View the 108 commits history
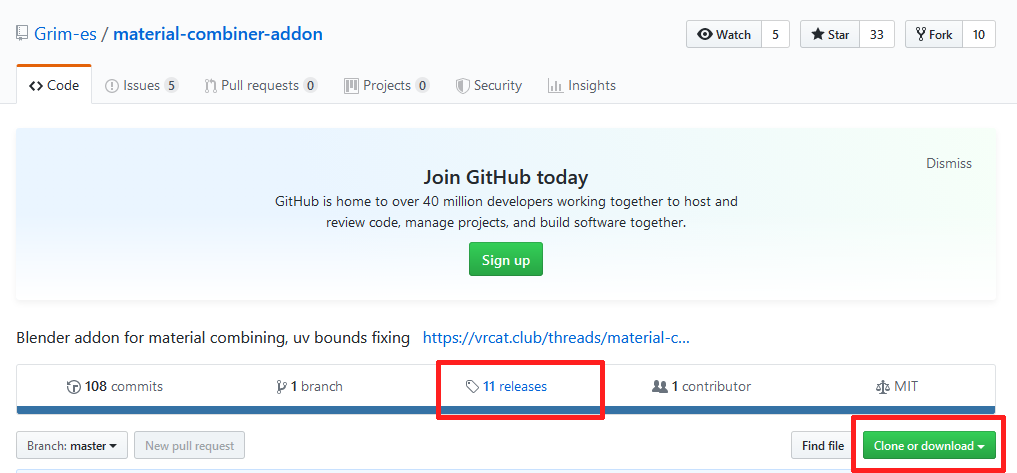1017x473 pixels. (x=115, y=386)
